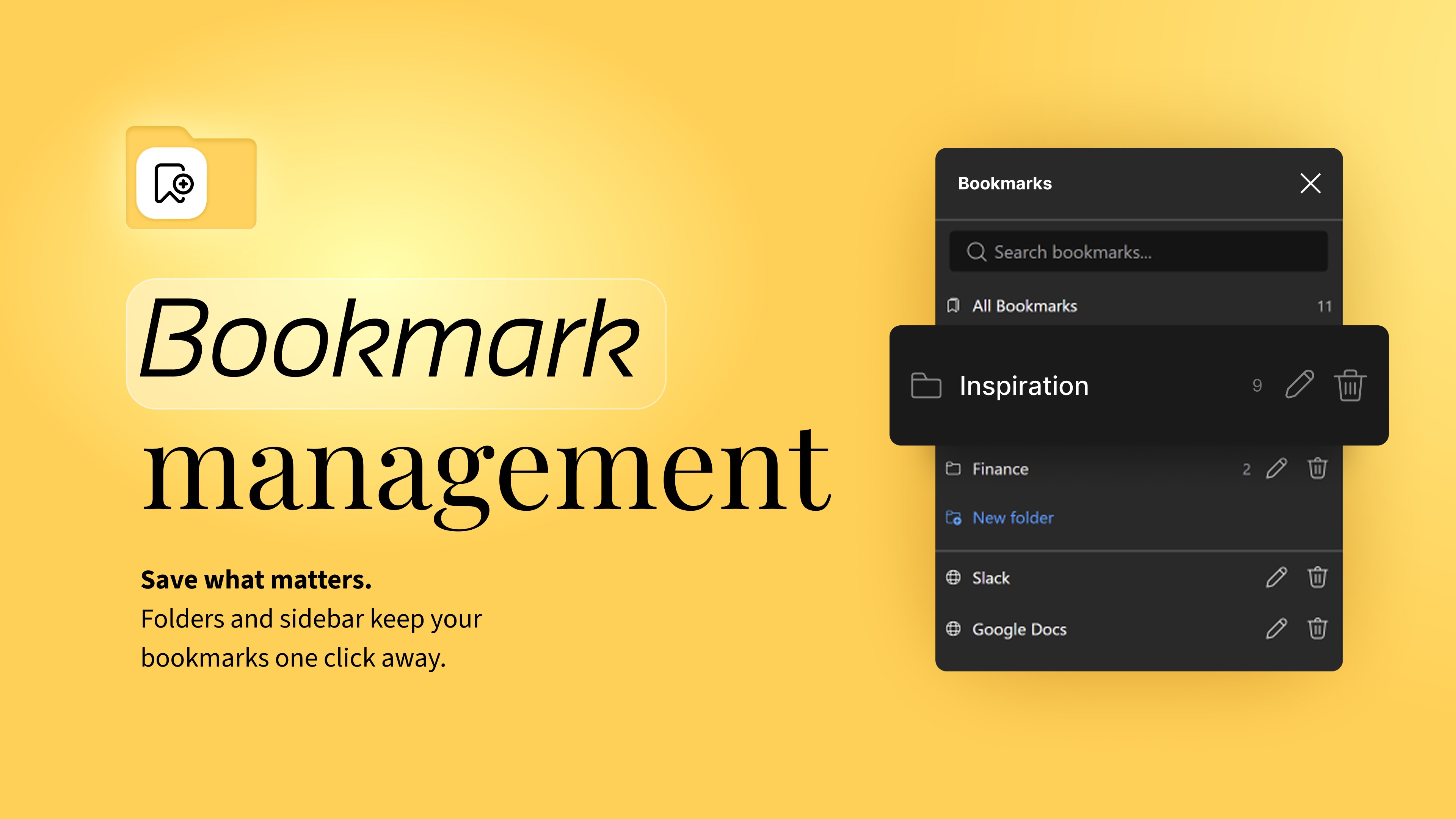
Task: Click the "Save what matters." tagline
Action: tap(256, 580)
